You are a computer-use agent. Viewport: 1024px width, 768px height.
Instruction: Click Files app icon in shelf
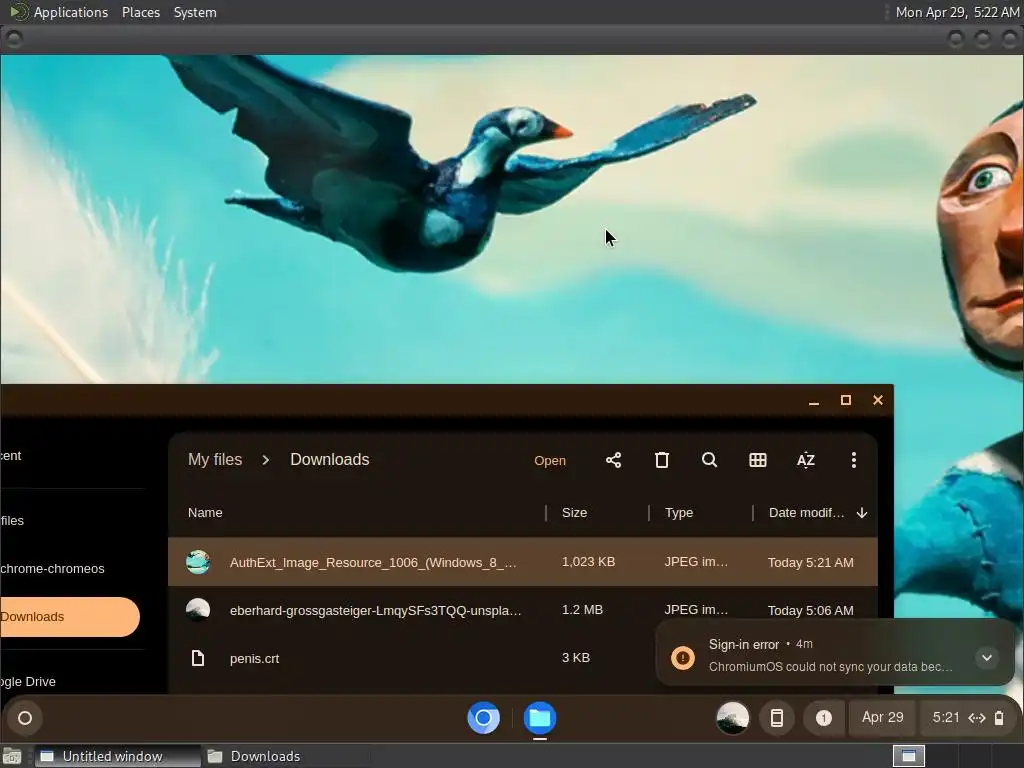tap(539, 718)
